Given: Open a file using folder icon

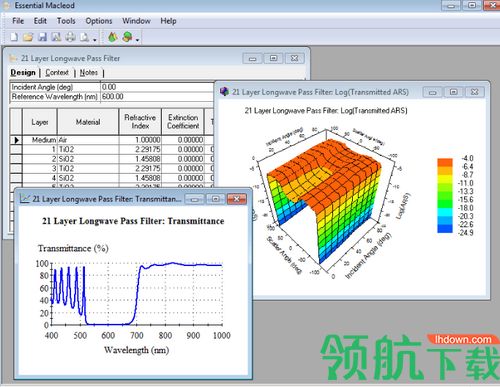Looking at the screenshot, I should tap(28, 37).
